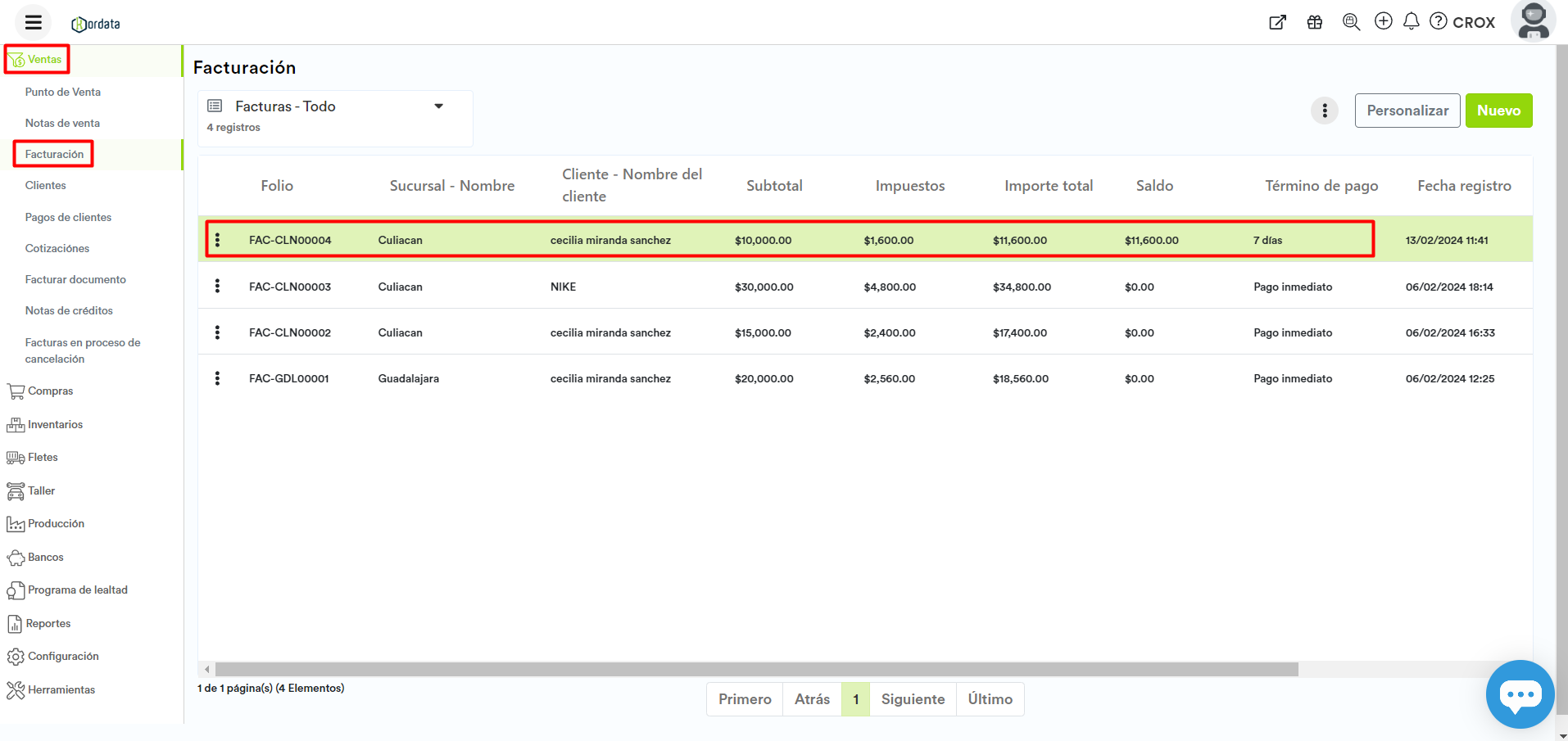Go to the Siguiente page
Screen dimensions: 1568x741
point(912,699)
